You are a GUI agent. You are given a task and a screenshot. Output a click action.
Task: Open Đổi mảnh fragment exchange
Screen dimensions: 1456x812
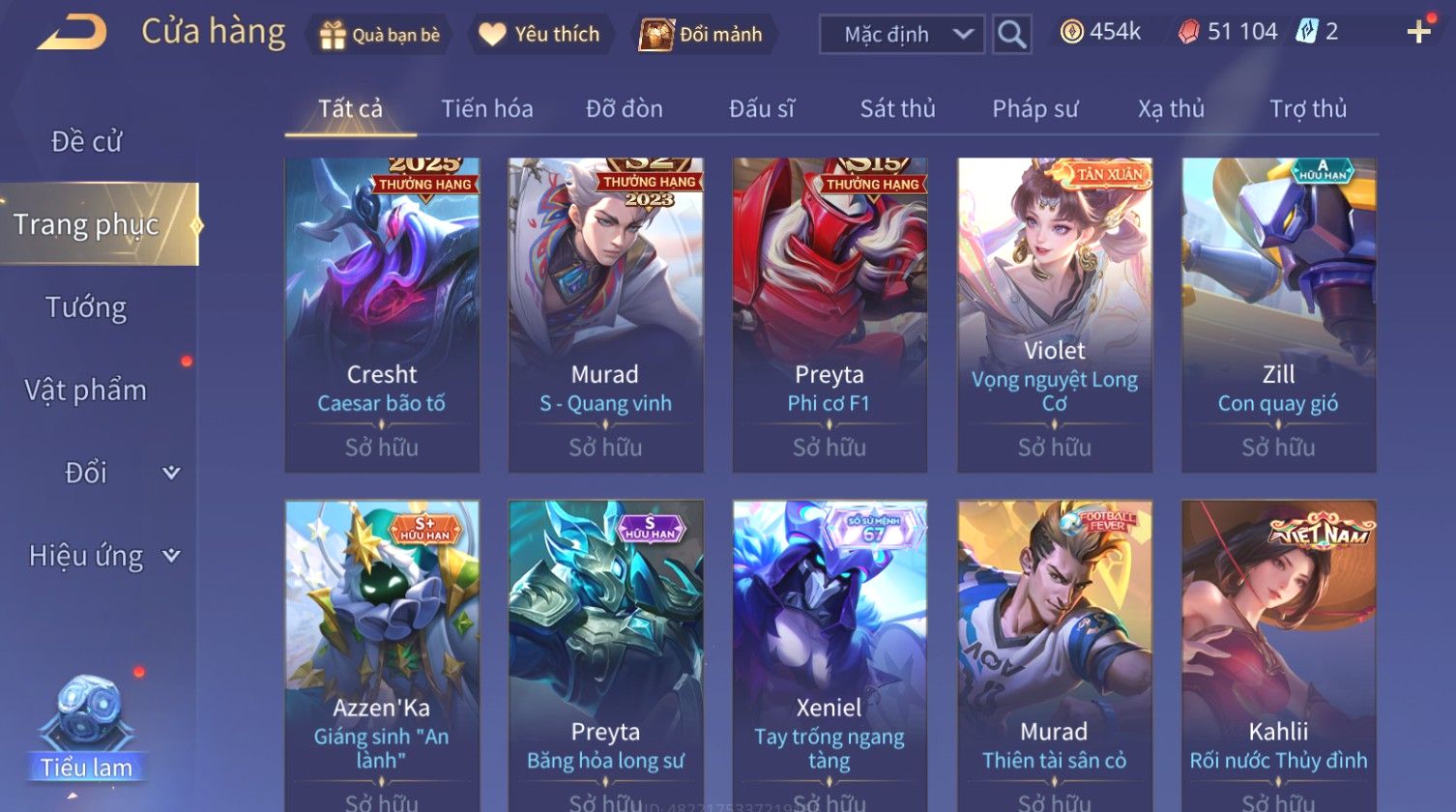pos(703,35)
